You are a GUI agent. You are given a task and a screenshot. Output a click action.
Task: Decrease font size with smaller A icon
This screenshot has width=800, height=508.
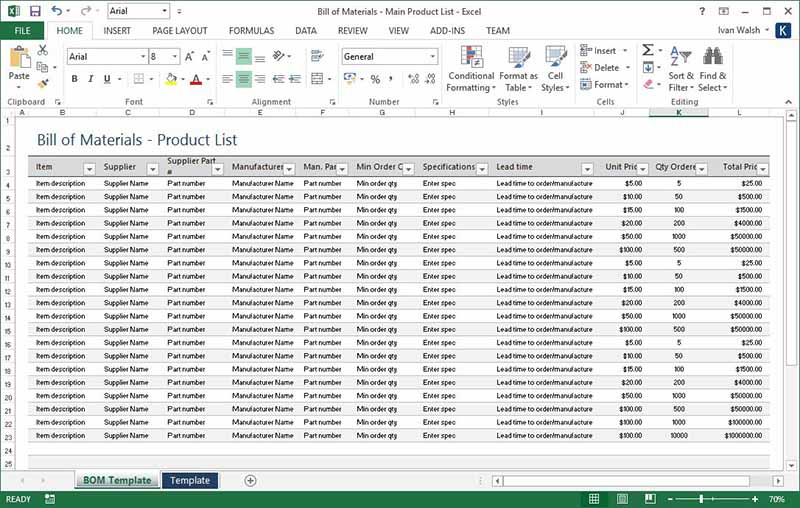point(205,57)
